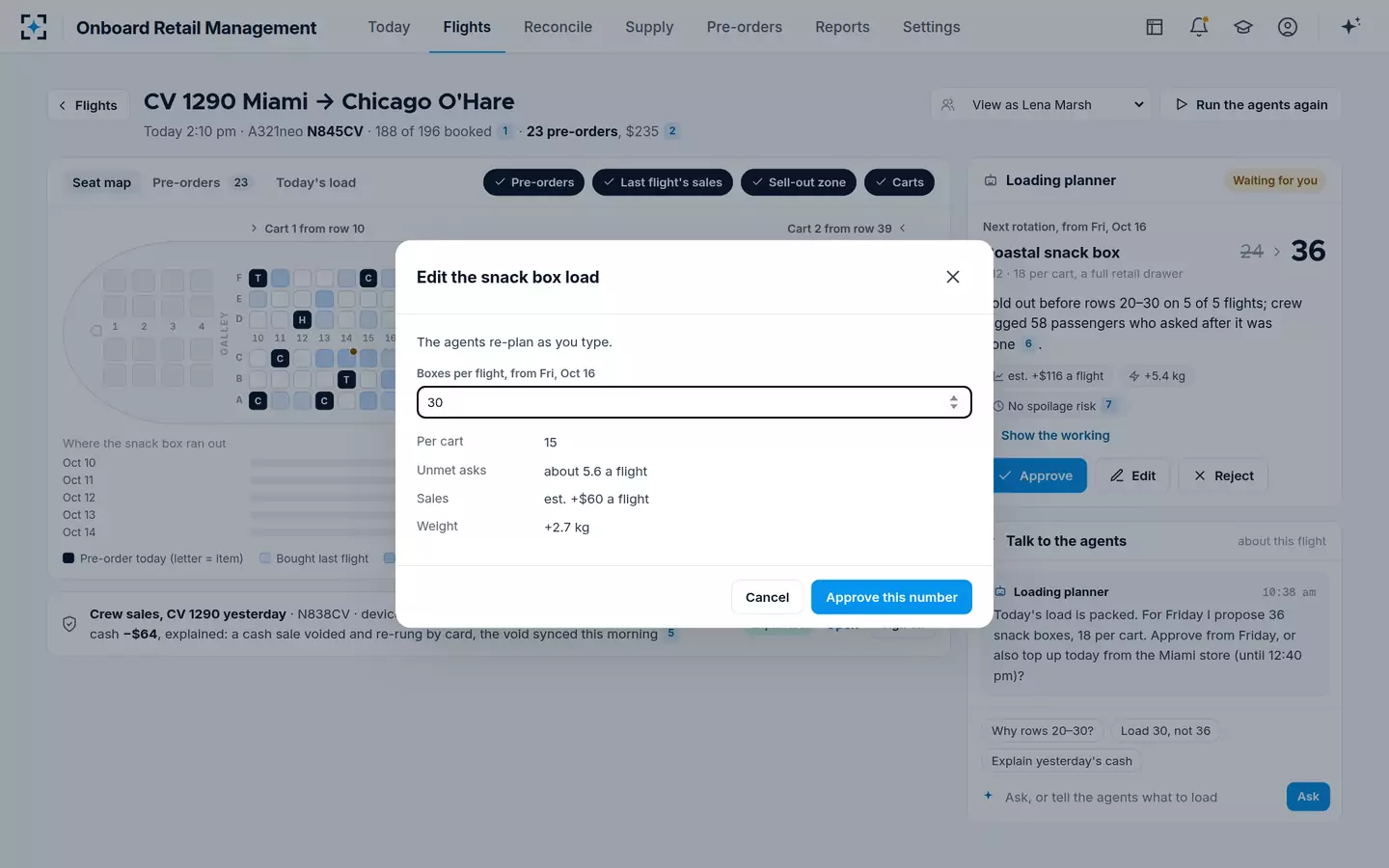
Task: Toggle the Sell-out zone overlay
Action: tap(799, 182)
